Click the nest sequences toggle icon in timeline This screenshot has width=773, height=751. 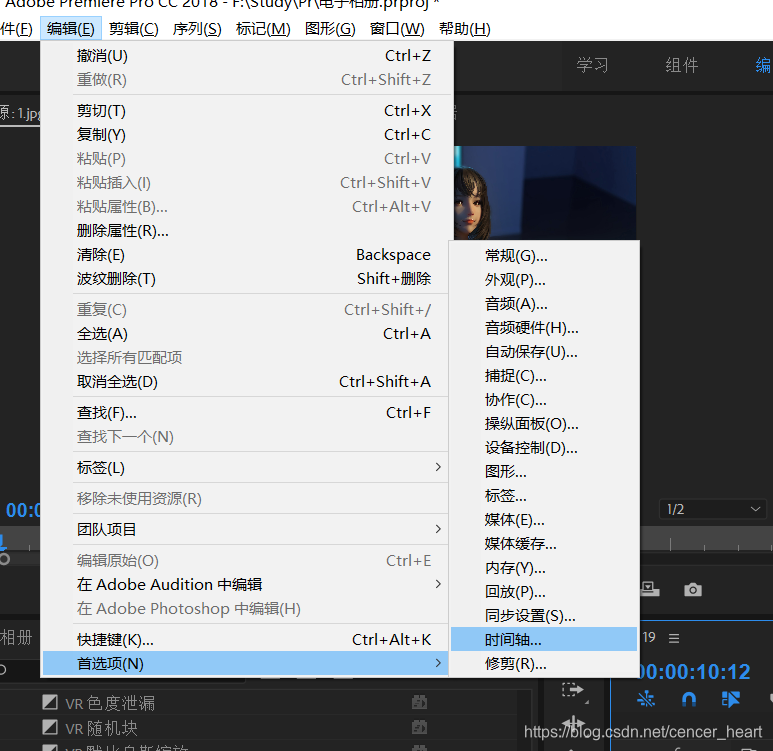coord(646,699)
